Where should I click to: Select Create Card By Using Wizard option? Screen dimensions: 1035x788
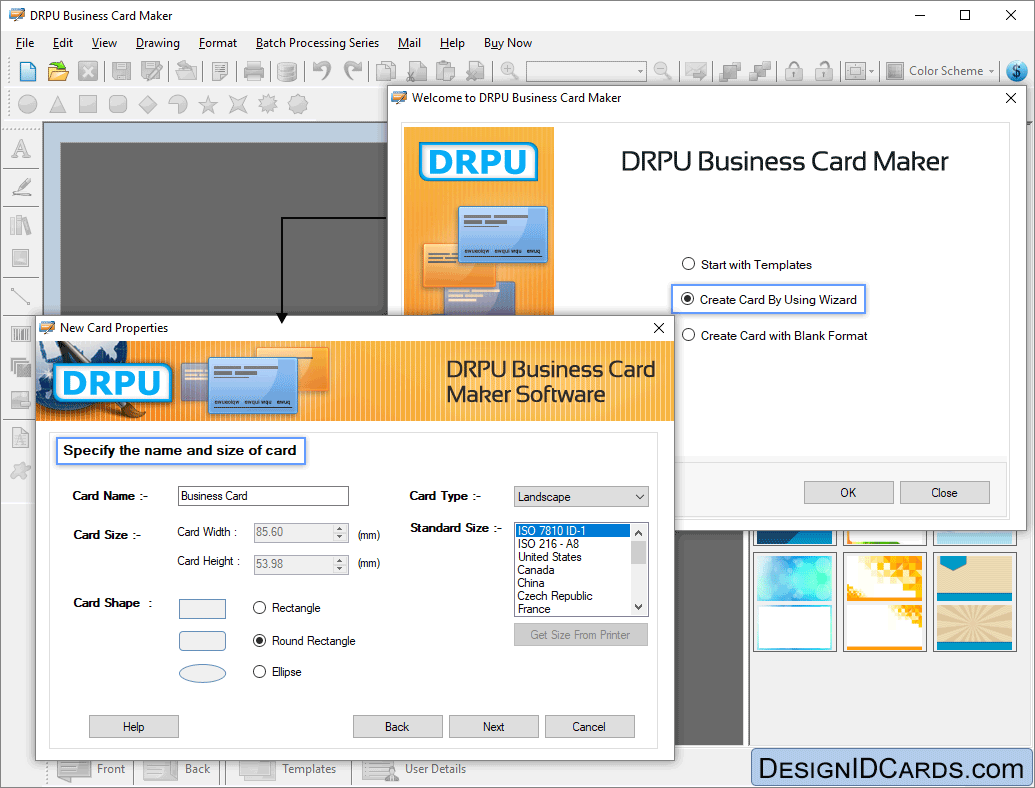pos(769,300)
